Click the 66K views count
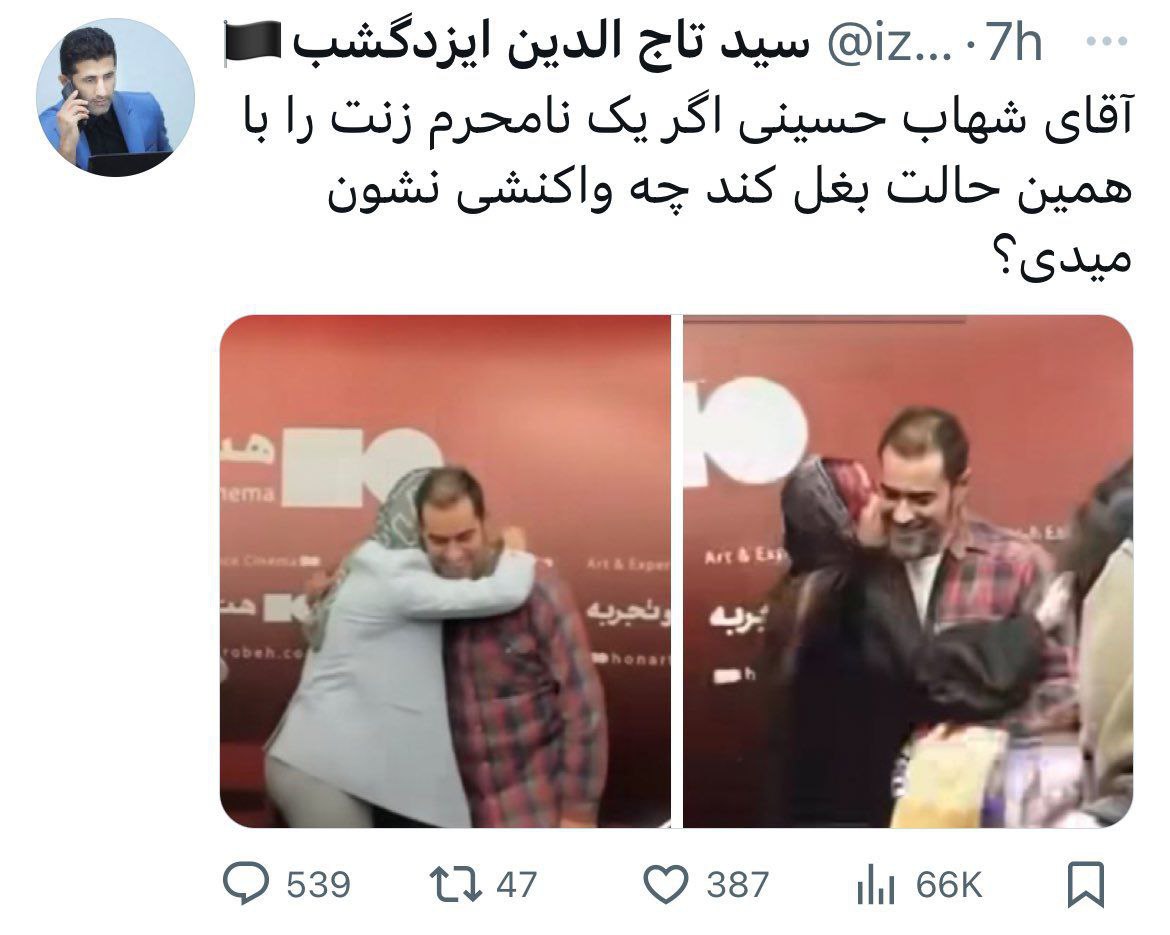1170x935 pixels. coord(949,884)
